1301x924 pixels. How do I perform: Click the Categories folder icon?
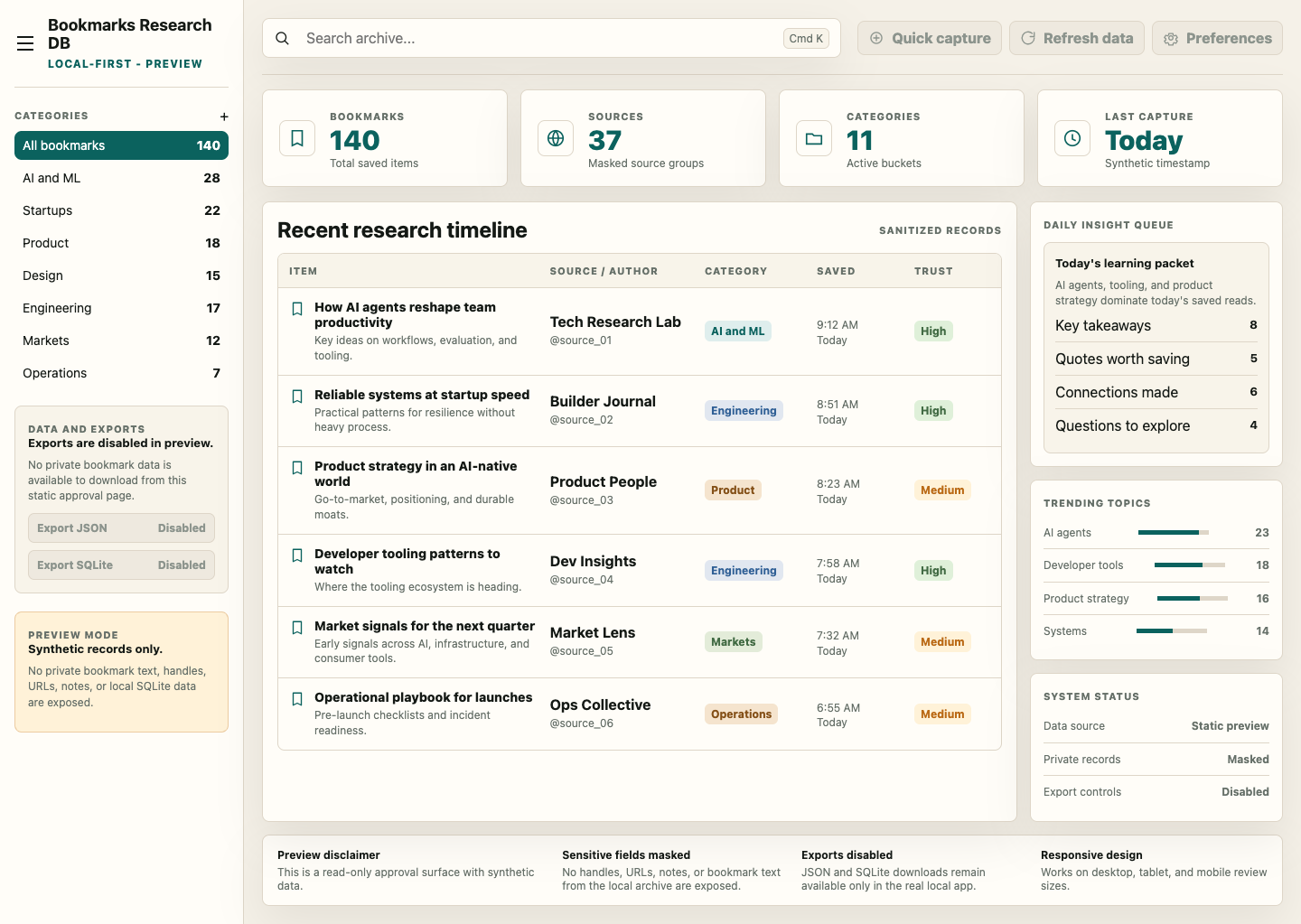(814, 138)
